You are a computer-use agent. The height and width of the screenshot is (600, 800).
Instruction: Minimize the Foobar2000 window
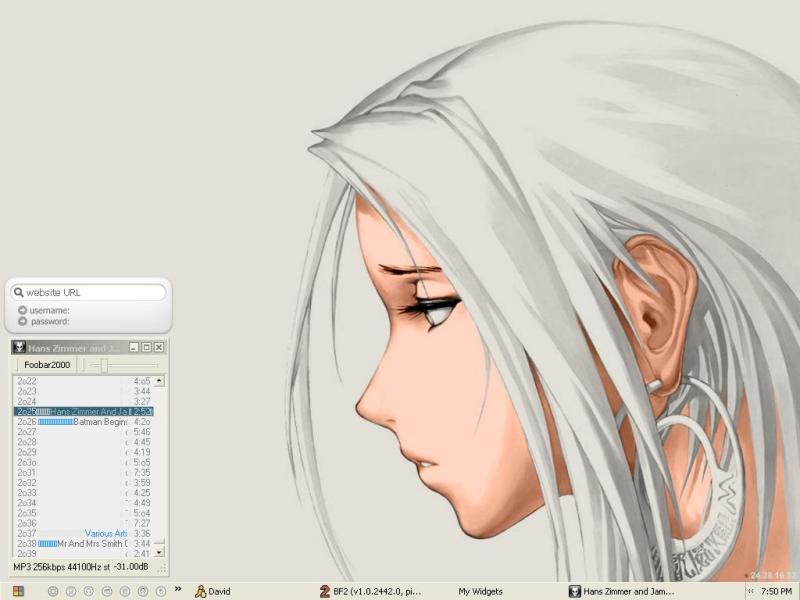[134, 347]
